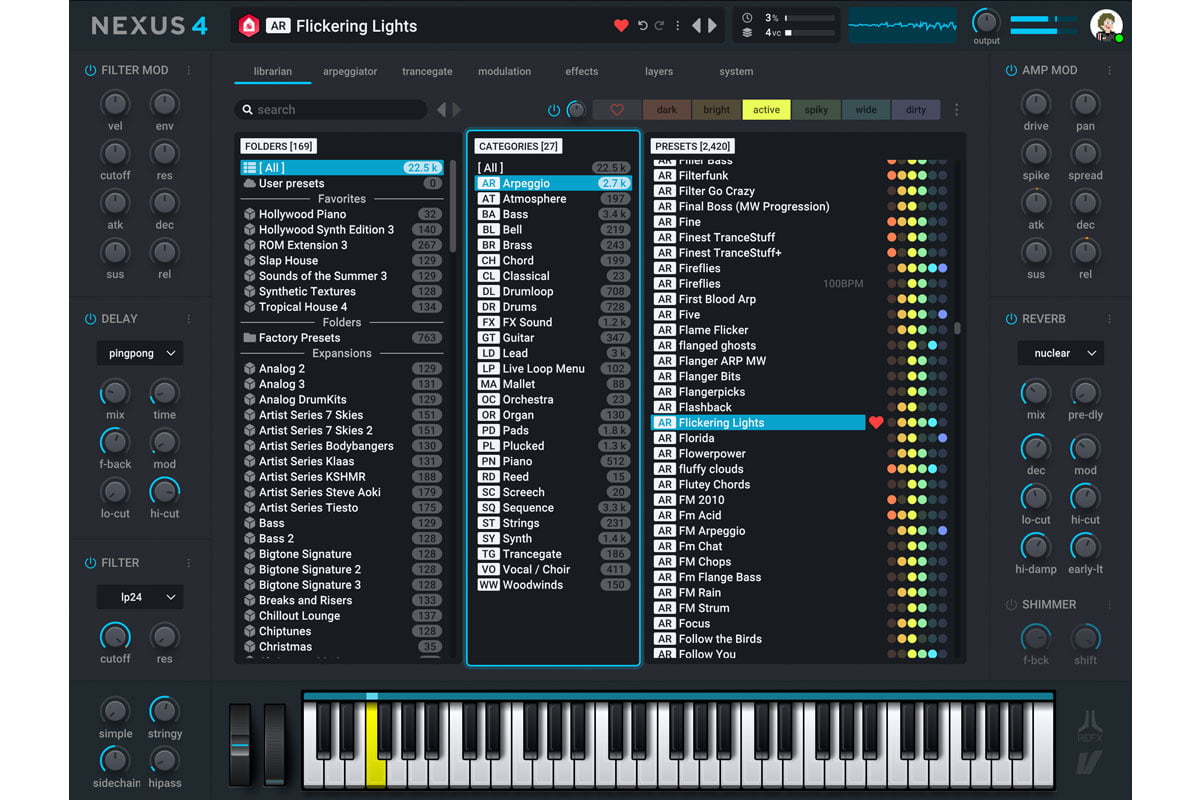
Task: Select the 'Artist Series Tiesto' expansion
Action: coord(342,508)
